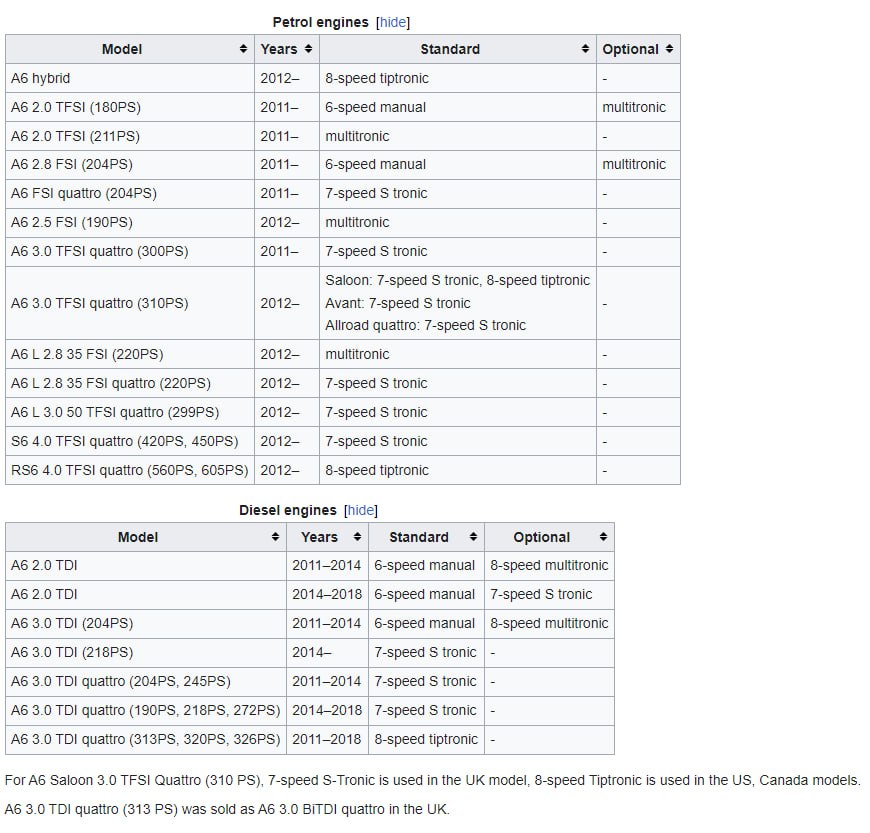
Task: Click 8-speed multitronic for A6 3.0 TDI (204PS)
Action: pos(549,623)
